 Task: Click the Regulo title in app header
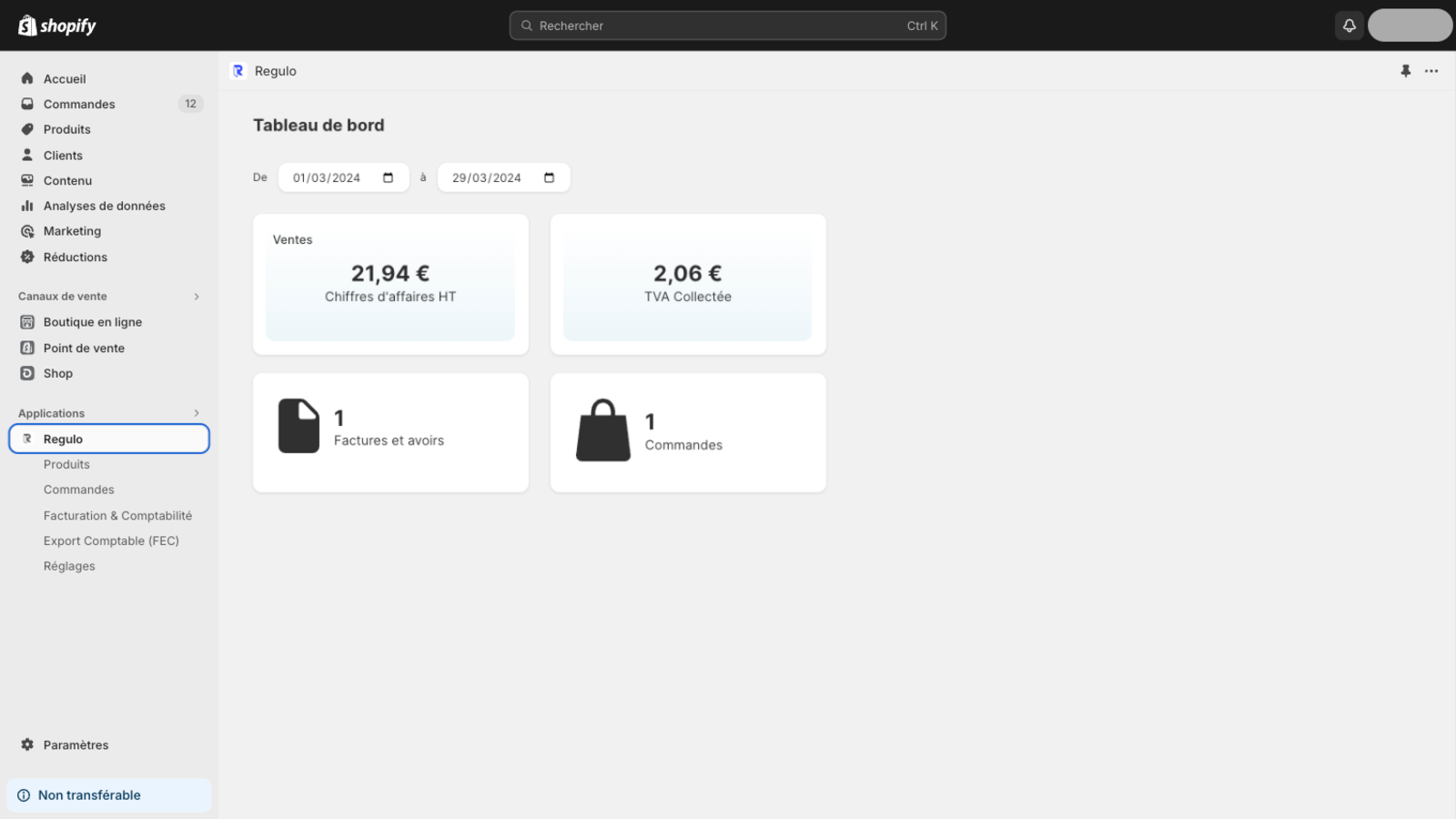276,71
